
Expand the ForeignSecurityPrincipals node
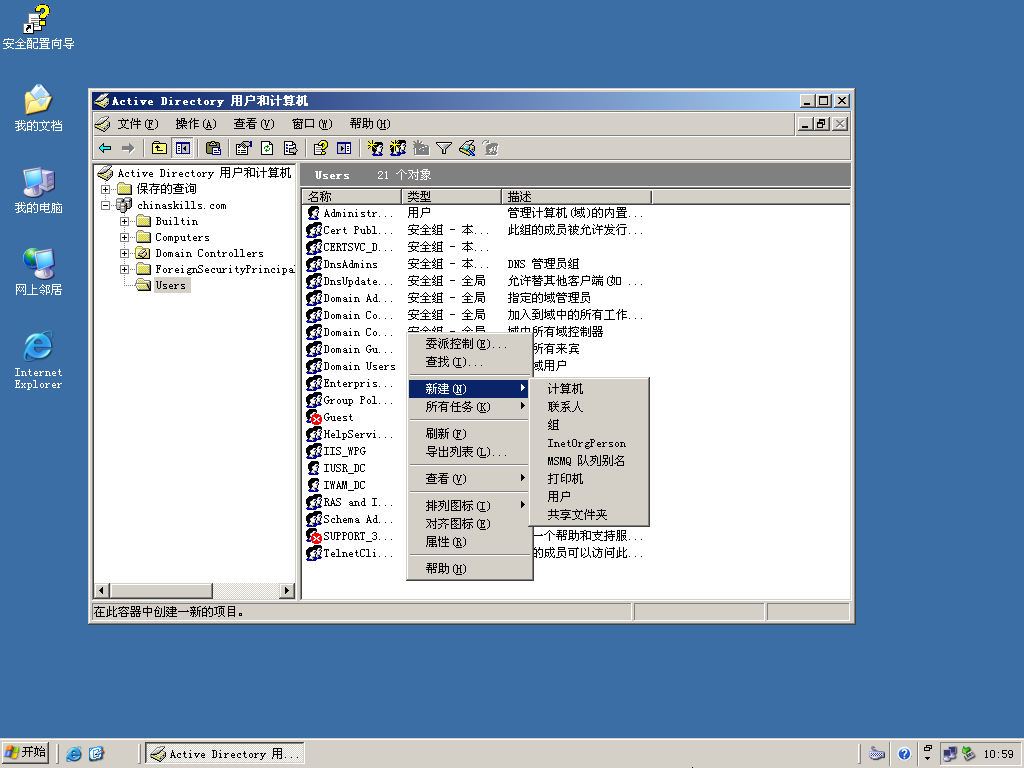click(x=124, y=269)
